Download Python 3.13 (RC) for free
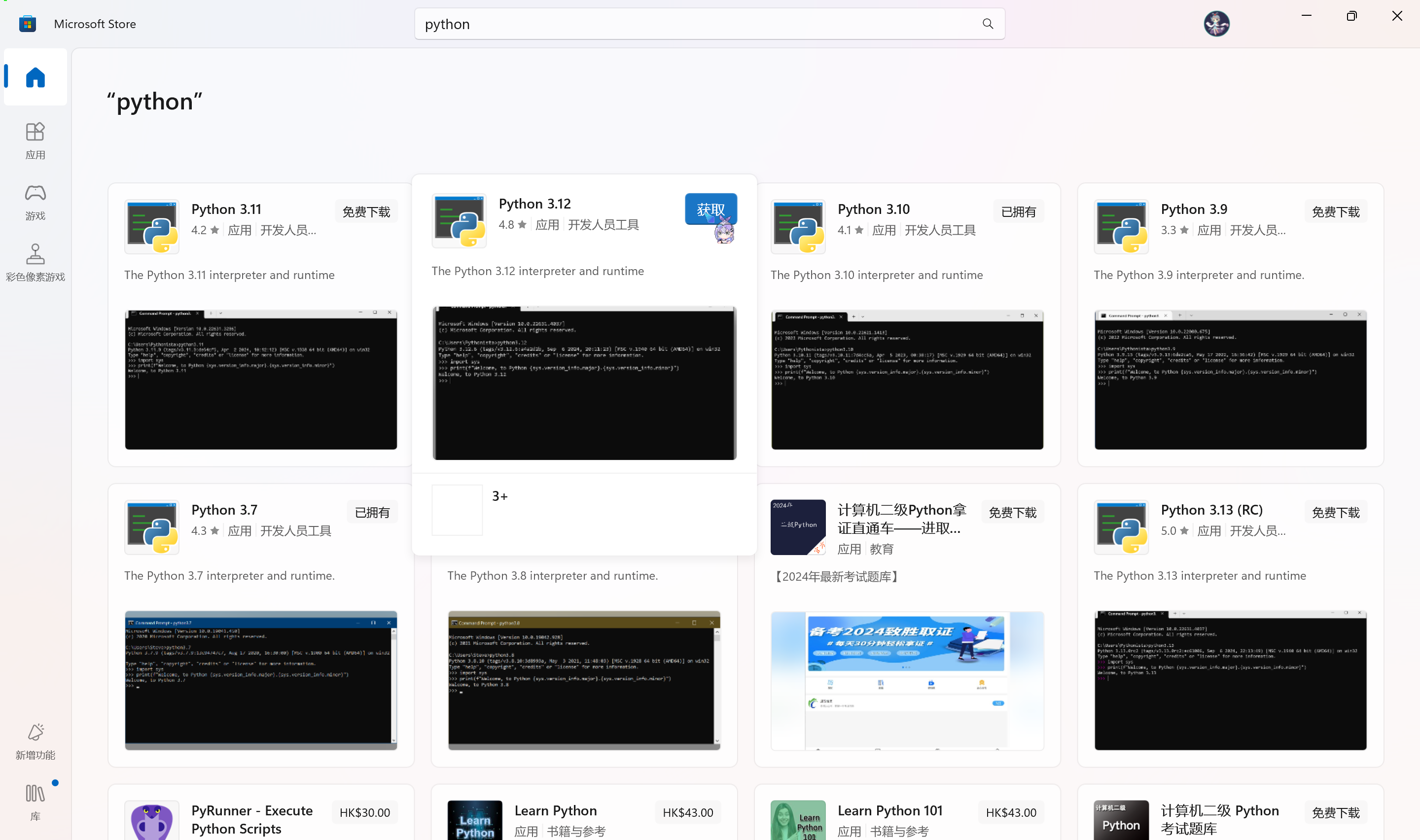1420x840 pixels. pos(1335,512)
